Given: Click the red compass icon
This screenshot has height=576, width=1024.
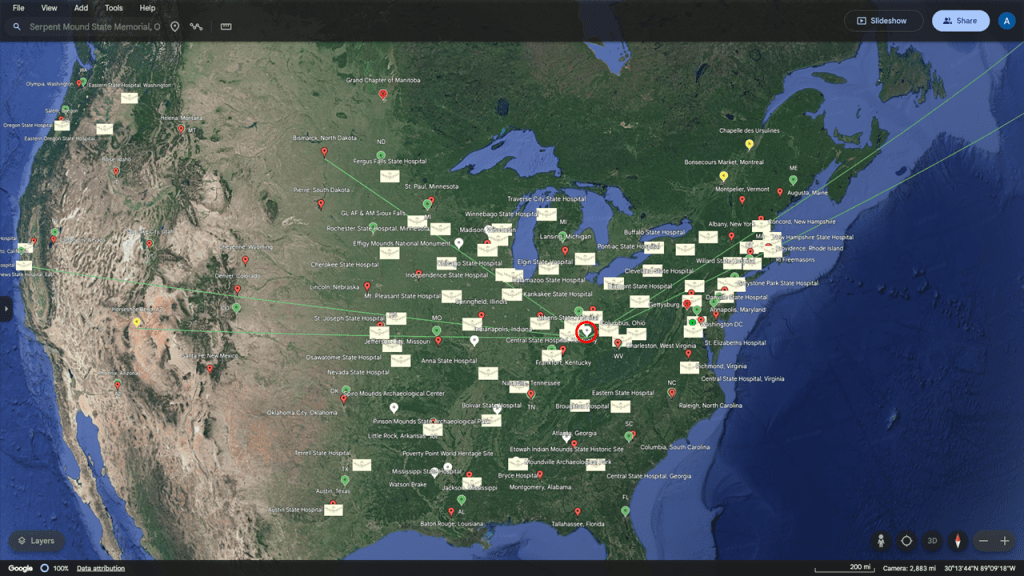Looking at the screenshot, I should click(x=958, y=541).
